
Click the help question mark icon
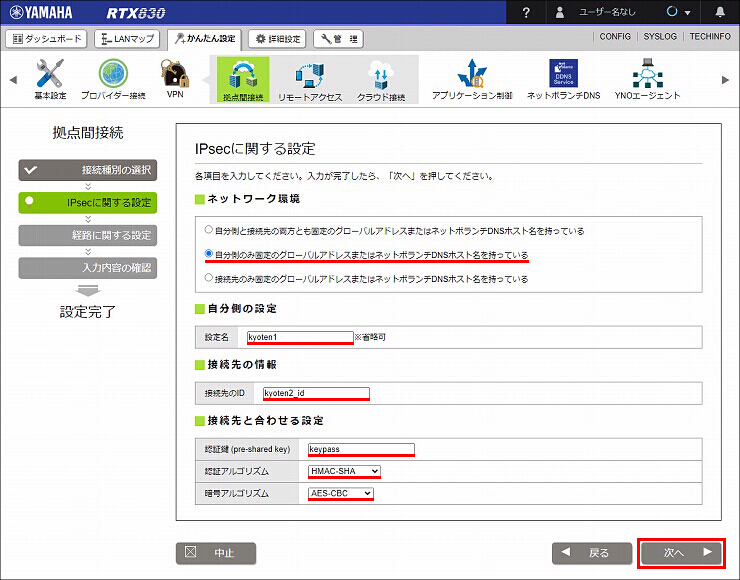[526, 12]
